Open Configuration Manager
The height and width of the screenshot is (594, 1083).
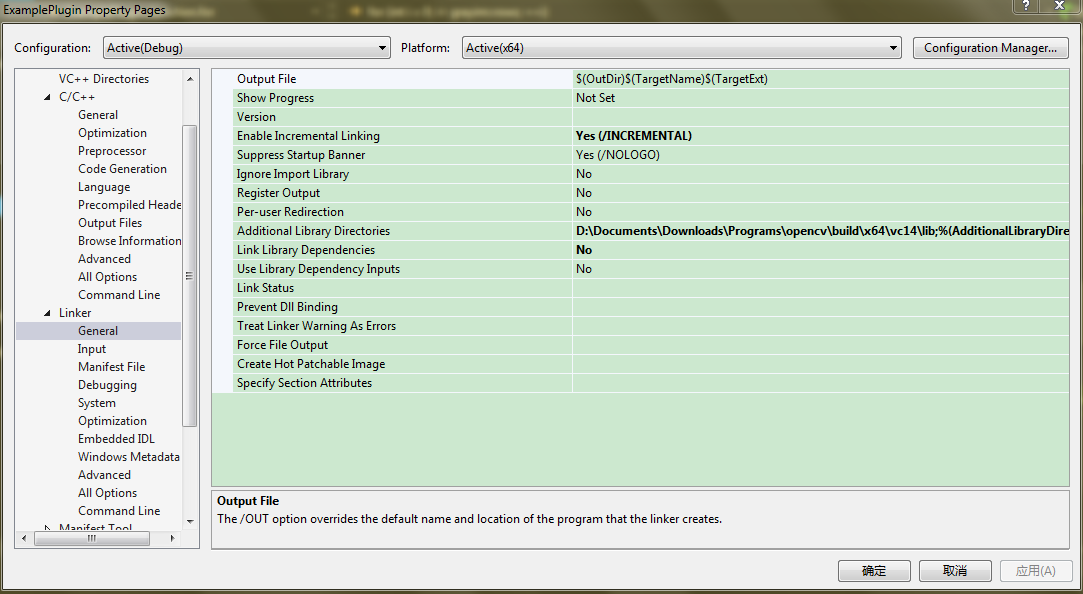[x=989, y=47]
